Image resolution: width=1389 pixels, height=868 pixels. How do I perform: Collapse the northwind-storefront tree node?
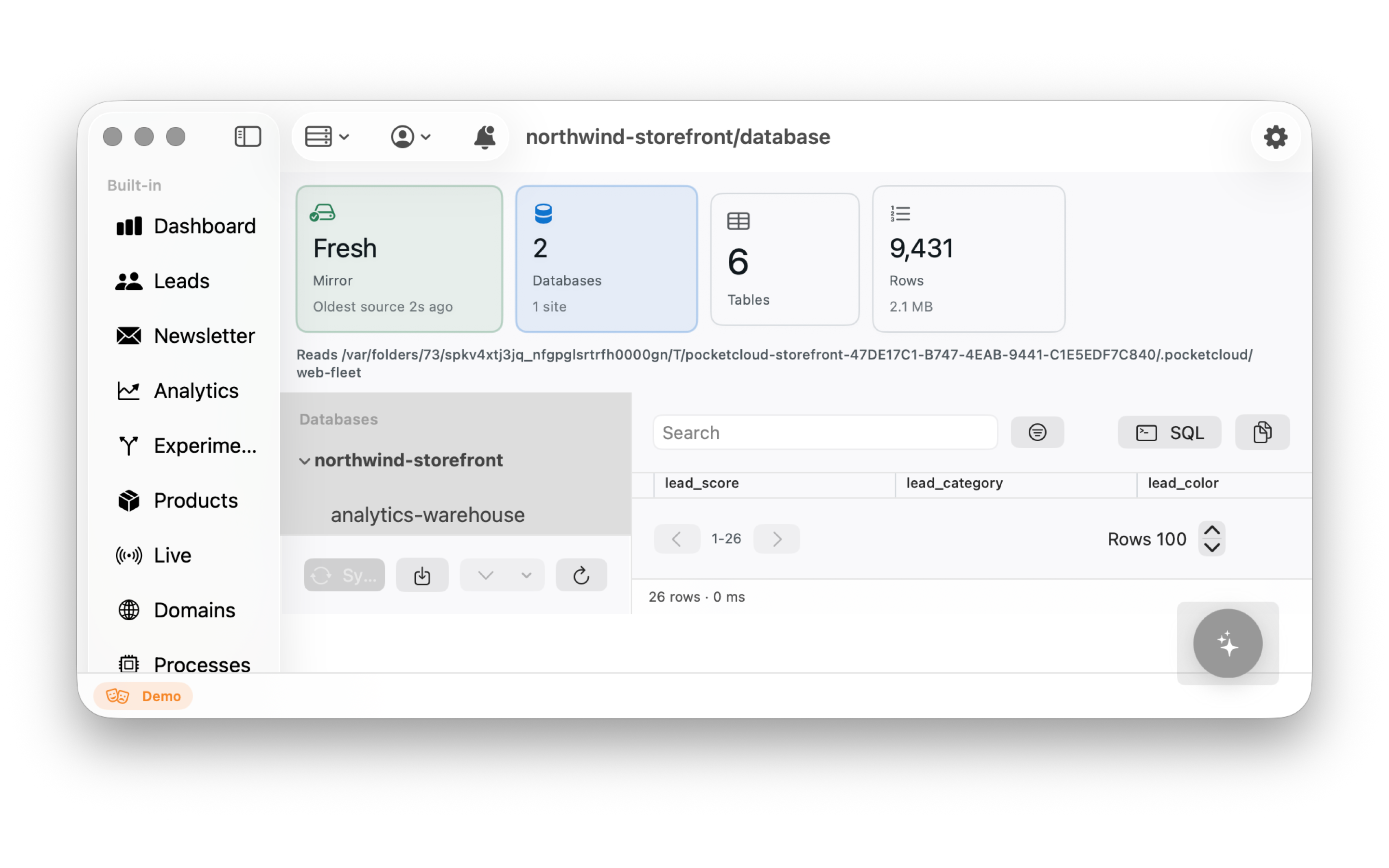[304, 461]
